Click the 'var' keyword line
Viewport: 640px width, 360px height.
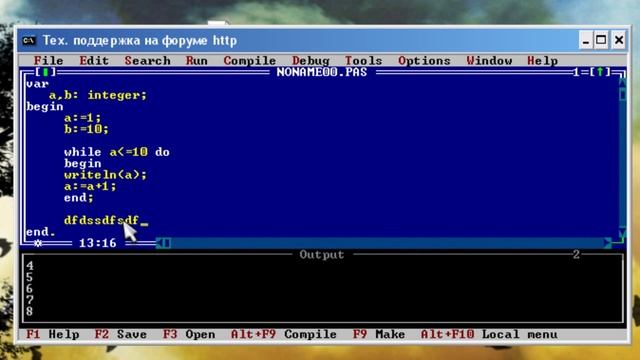point(37,84)
